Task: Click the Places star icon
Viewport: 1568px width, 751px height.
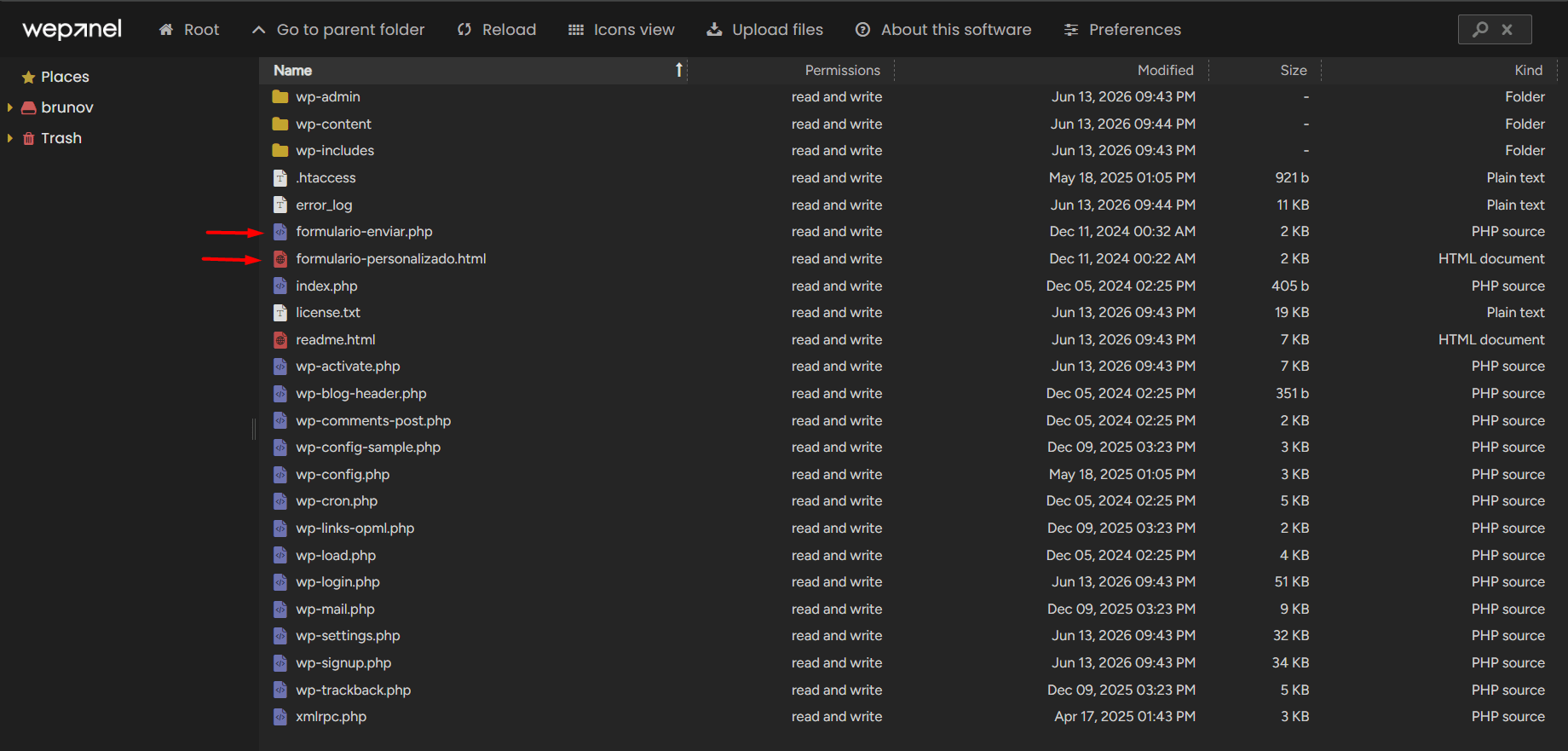Action: point(28,78)
